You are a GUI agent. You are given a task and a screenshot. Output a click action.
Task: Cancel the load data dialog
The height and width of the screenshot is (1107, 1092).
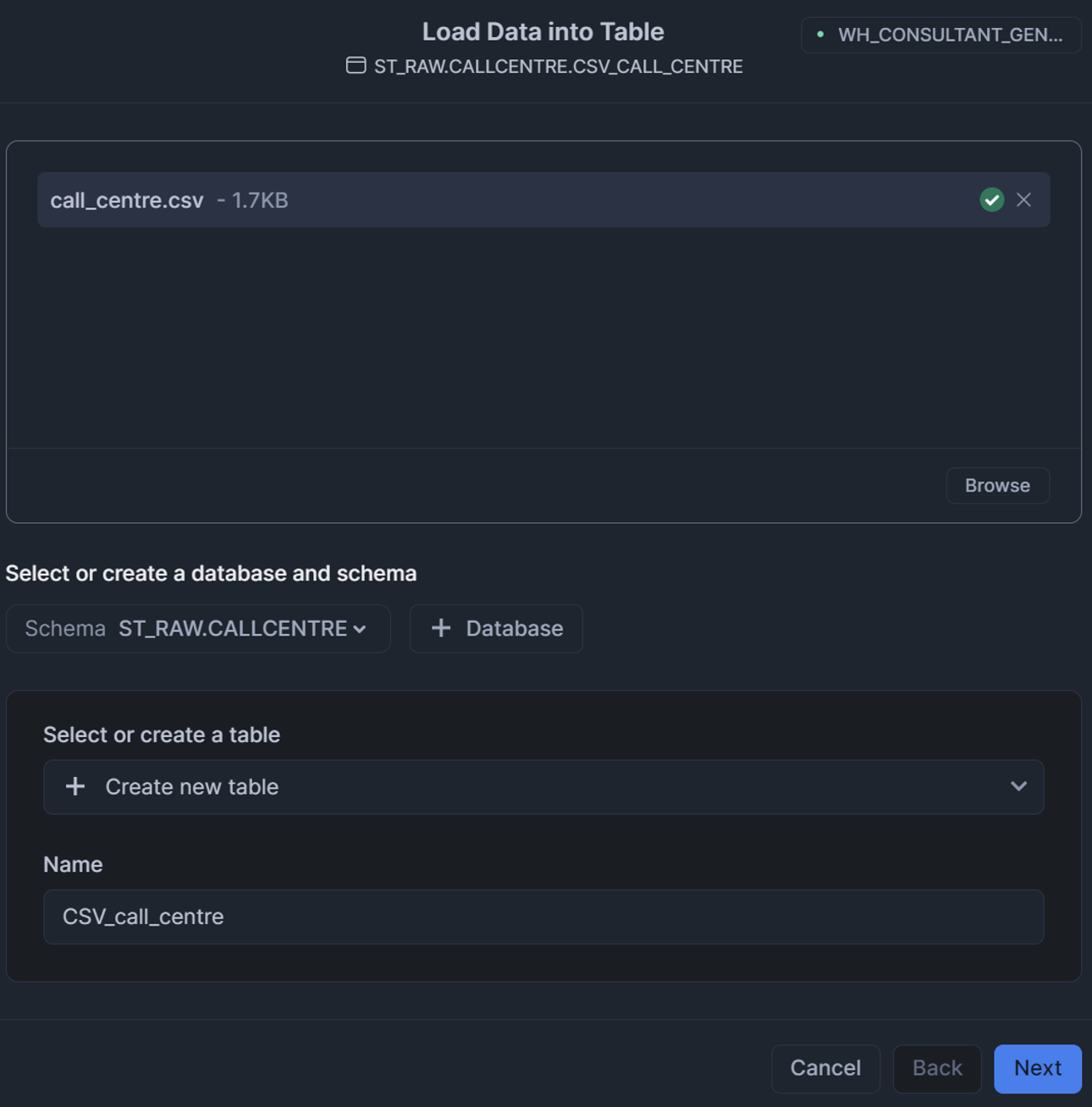pyautogui.click(x=825, y=1068)
